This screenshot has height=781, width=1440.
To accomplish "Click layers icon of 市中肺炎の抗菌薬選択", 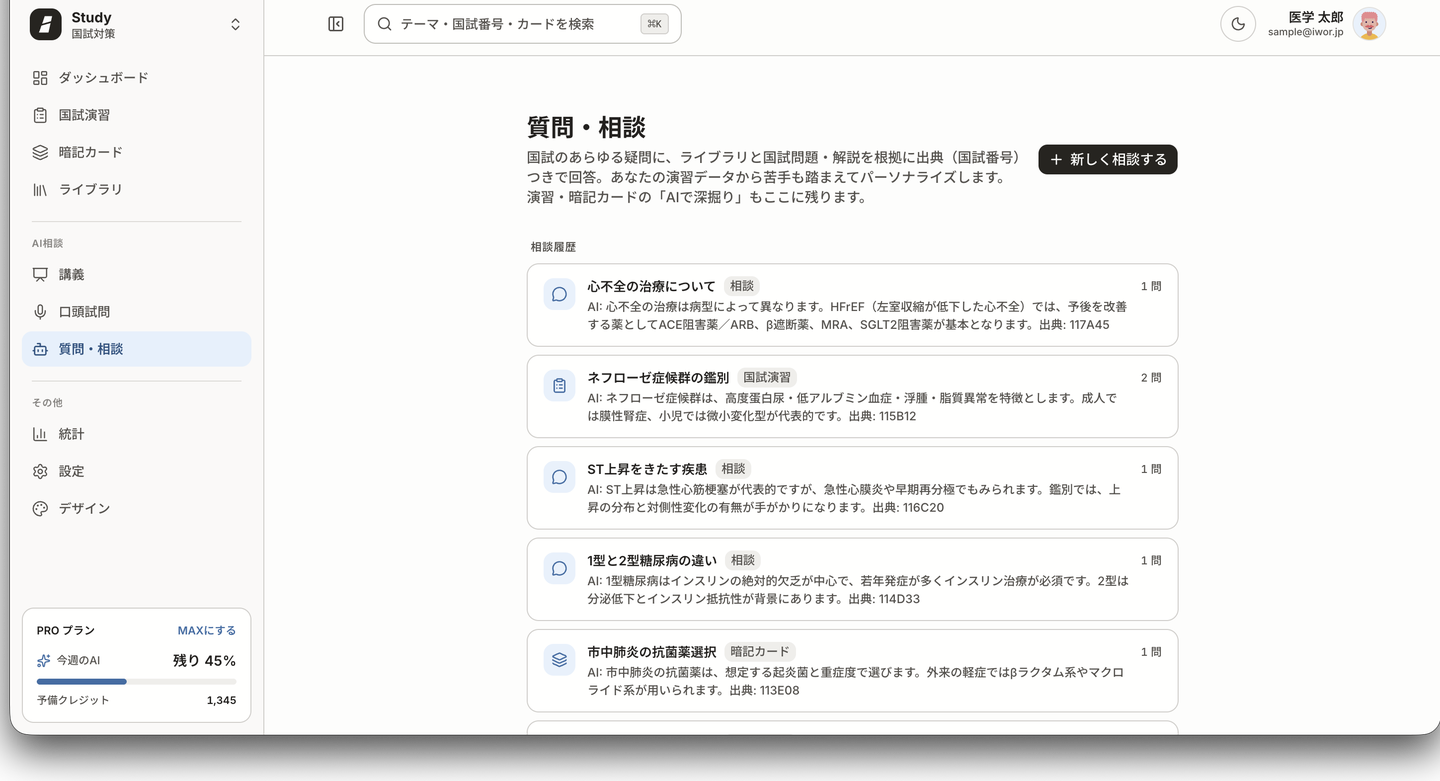I will 560,659.
